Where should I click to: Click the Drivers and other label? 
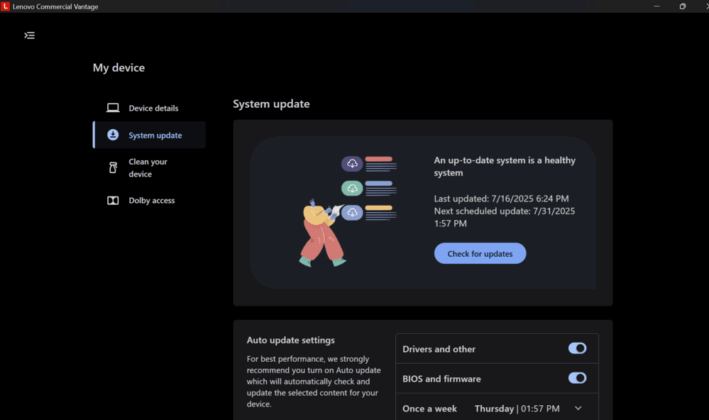pos(439,349)
